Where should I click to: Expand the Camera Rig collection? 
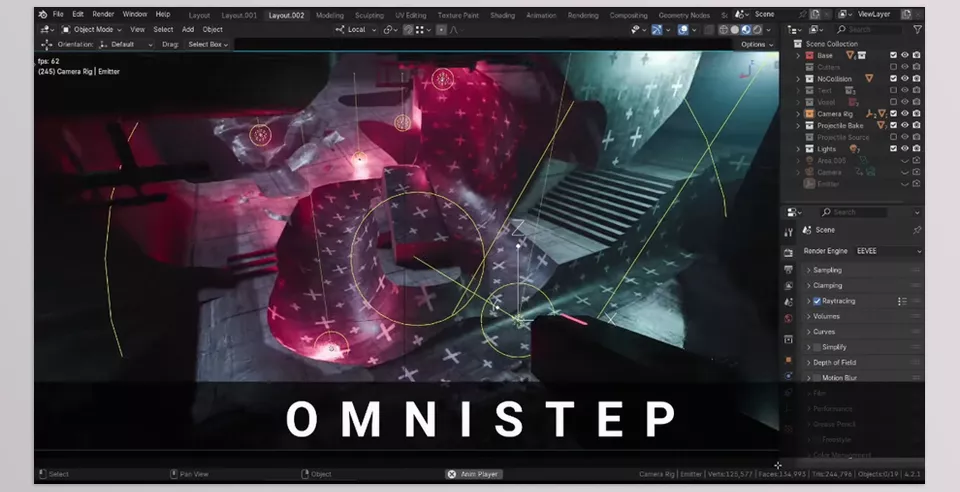(798, 114)
